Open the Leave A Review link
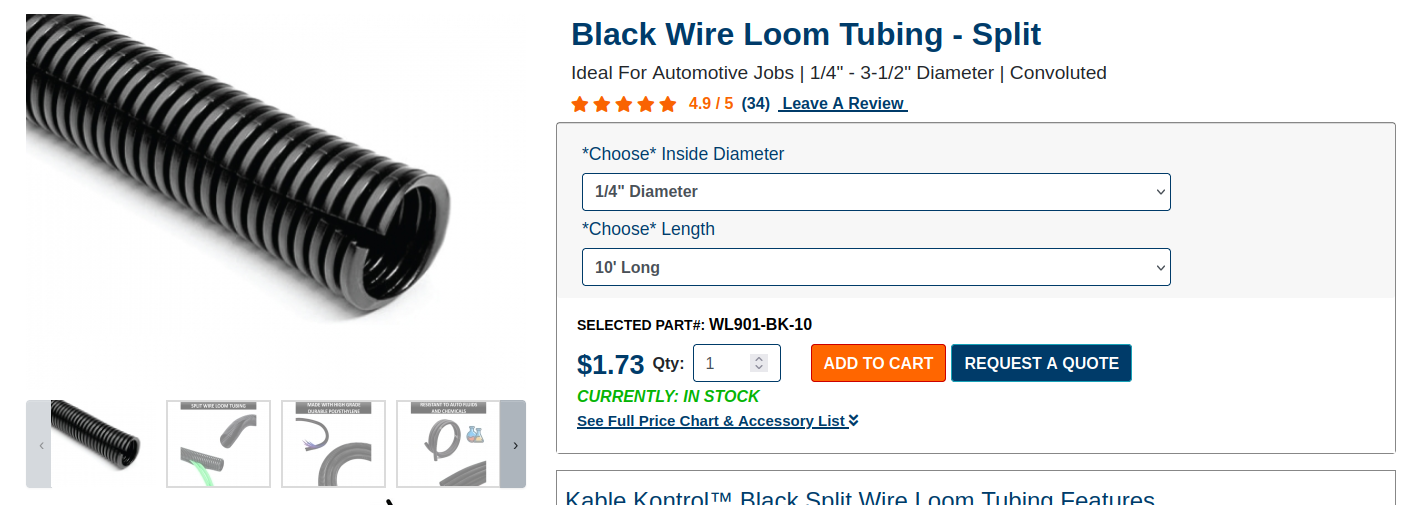1424x505 pixels. coord(843,104)
